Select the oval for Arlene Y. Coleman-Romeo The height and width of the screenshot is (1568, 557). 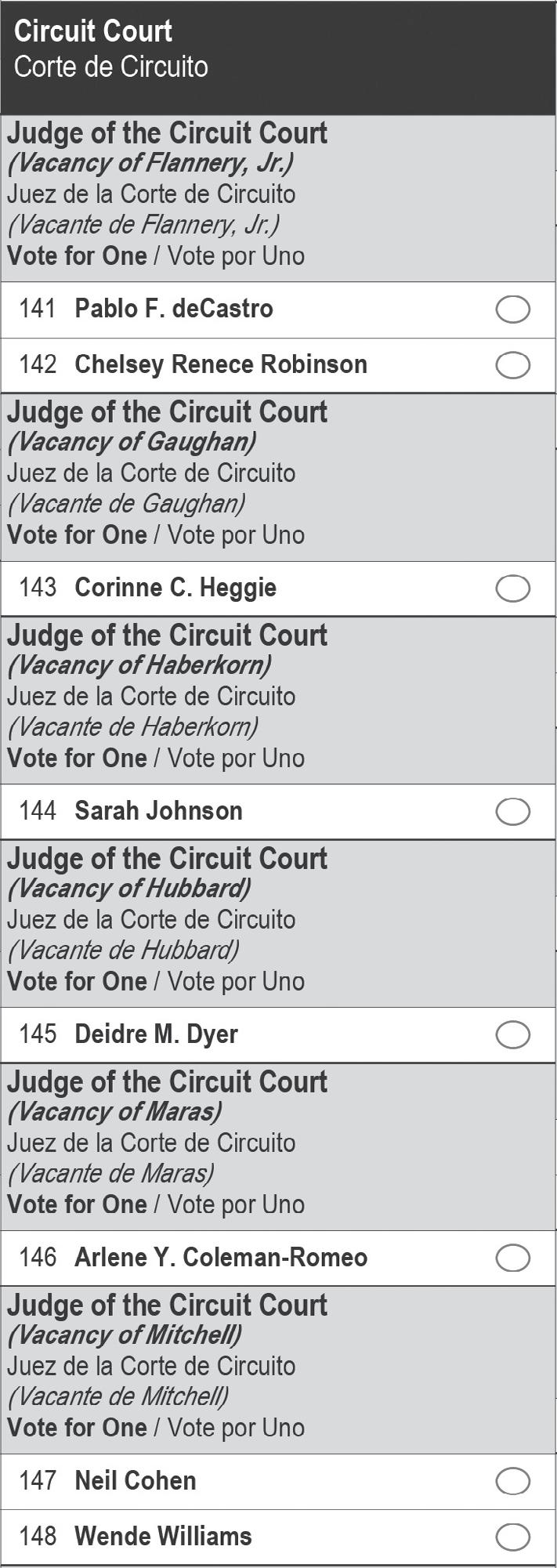[512, 1258]
